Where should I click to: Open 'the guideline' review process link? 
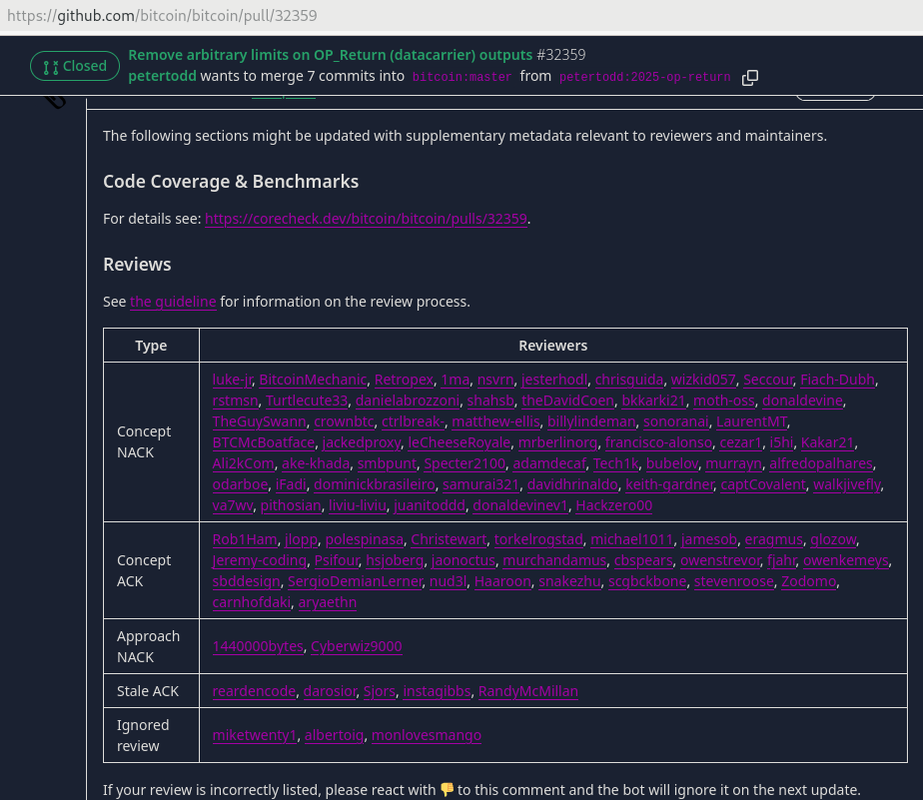click(173, 302)
